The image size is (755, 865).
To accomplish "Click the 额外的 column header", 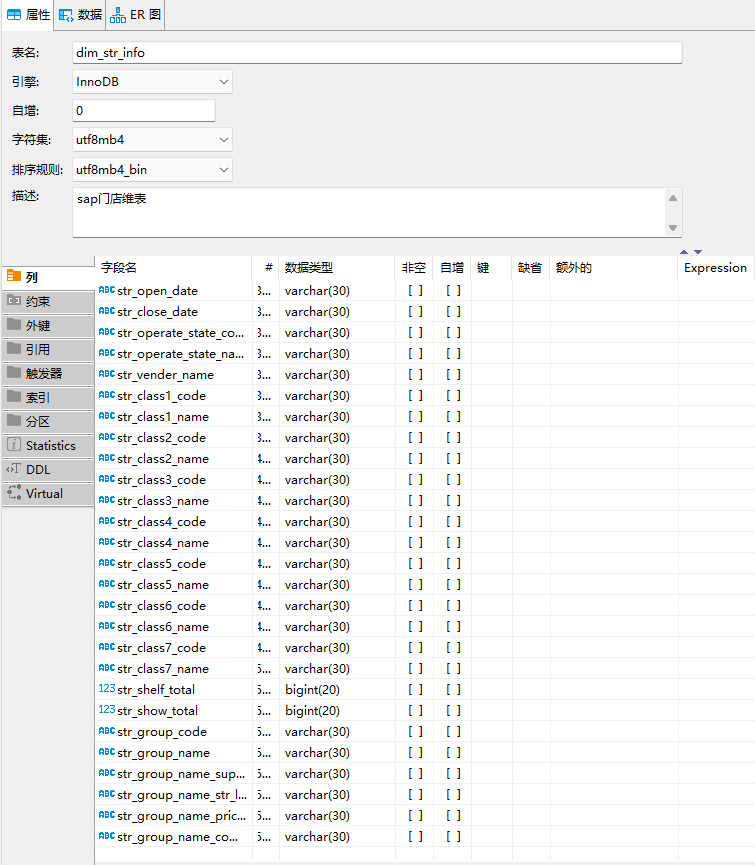I will click(x=614, y=268).
